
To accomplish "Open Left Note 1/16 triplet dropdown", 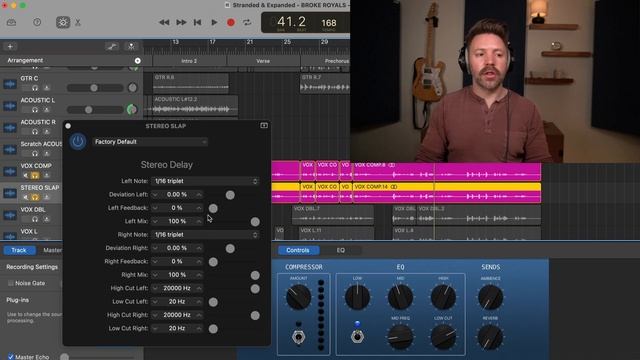I will [x=205, y=181].
